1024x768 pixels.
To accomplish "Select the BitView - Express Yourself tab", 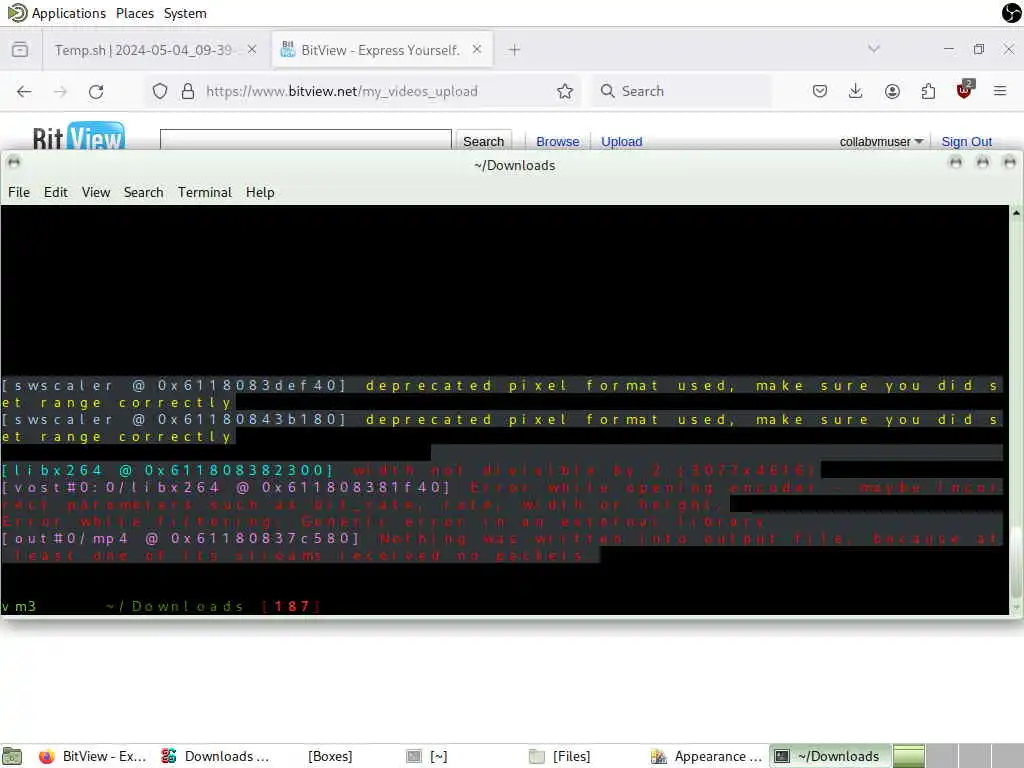I will pos(382,50).
